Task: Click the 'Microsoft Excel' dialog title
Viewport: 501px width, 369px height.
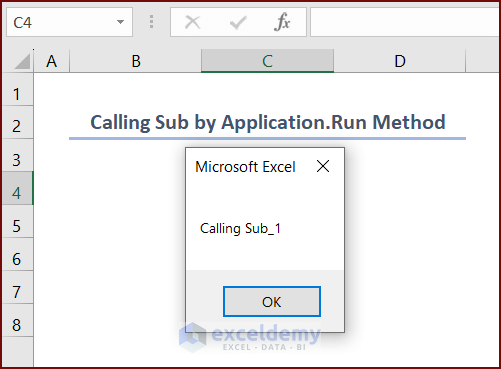Action: tap(245, 167)
